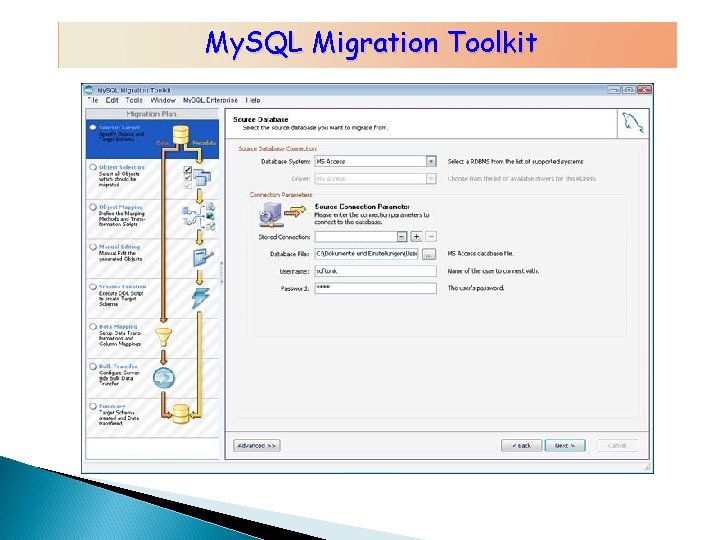
Task: Click the Data Mapping step title
Action: [118, 326]
